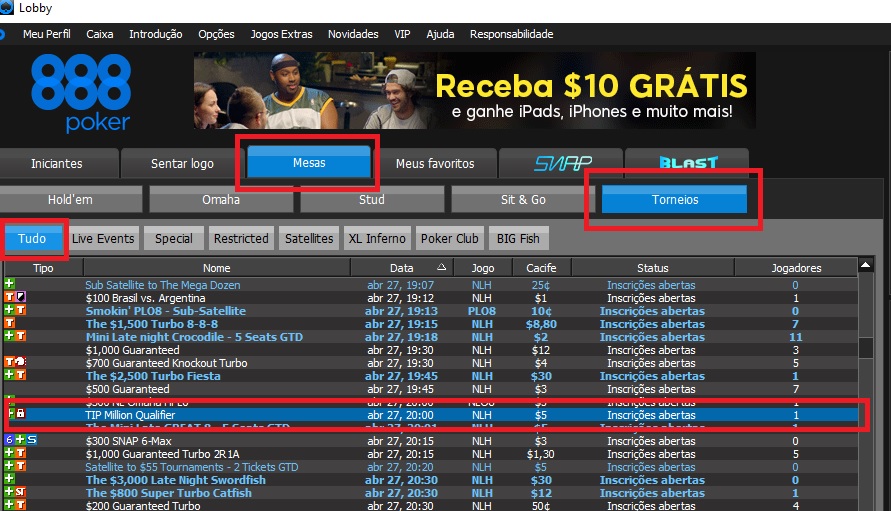Click the green plus icon on $300 SNAP 6-Max row
Viewport: 891px width, 511px height.
[x=20, y=439]
